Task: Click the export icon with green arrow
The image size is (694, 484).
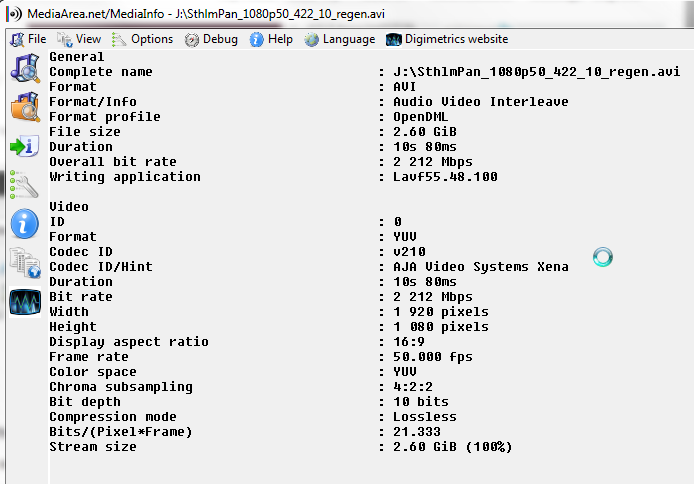Action: [x=24, y=146]
